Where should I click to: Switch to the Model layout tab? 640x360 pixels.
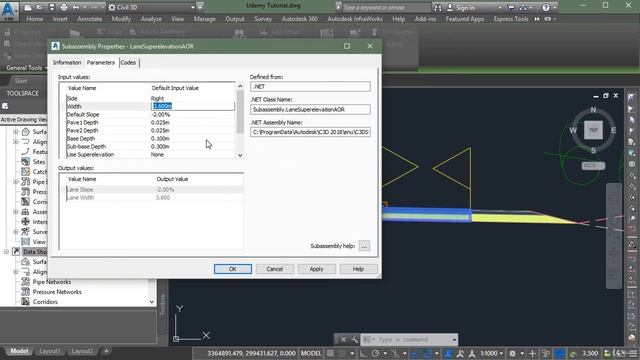click(x=19, y=351)
